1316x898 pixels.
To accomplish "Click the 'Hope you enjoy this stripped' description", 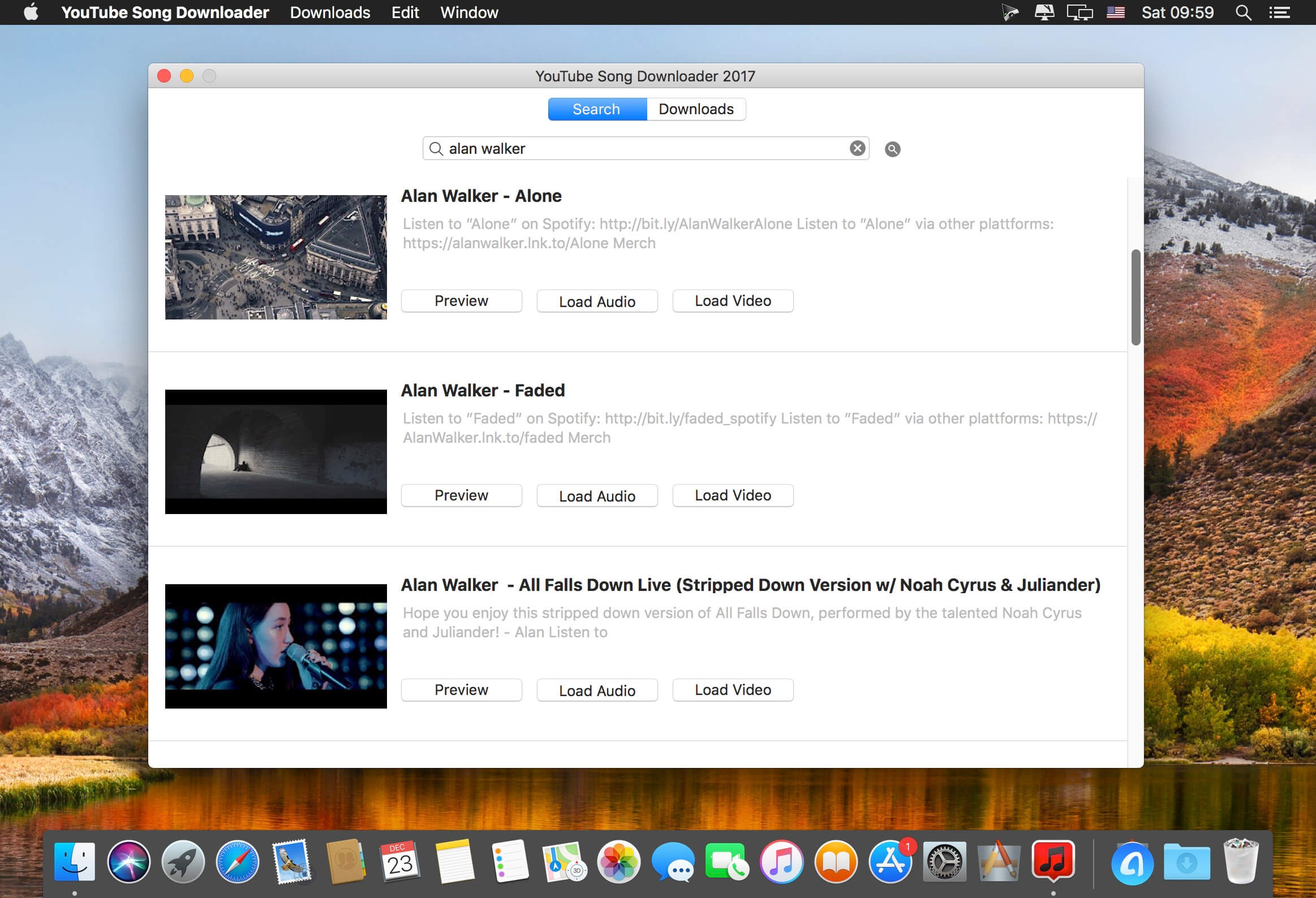I will pyautogui.click(x=742, y=623).
